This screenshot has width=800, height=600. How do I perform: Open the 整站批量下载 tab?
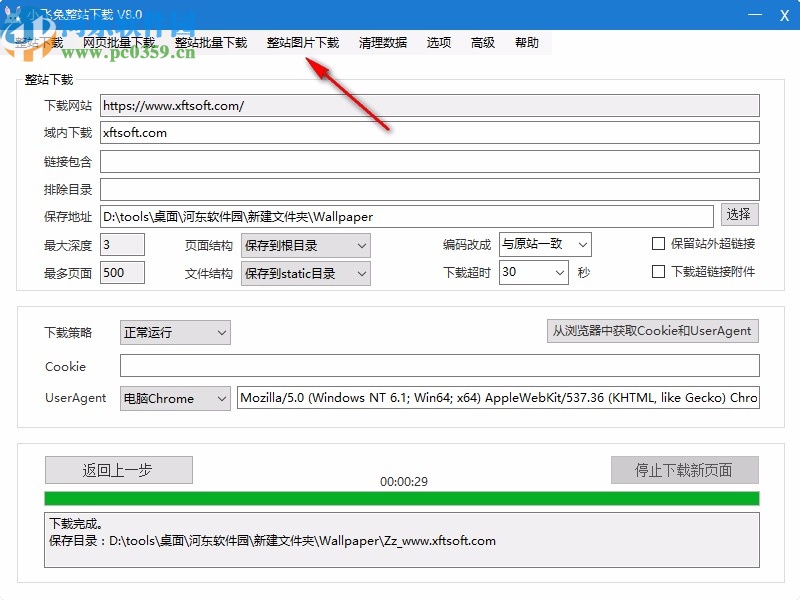(213, 42)
